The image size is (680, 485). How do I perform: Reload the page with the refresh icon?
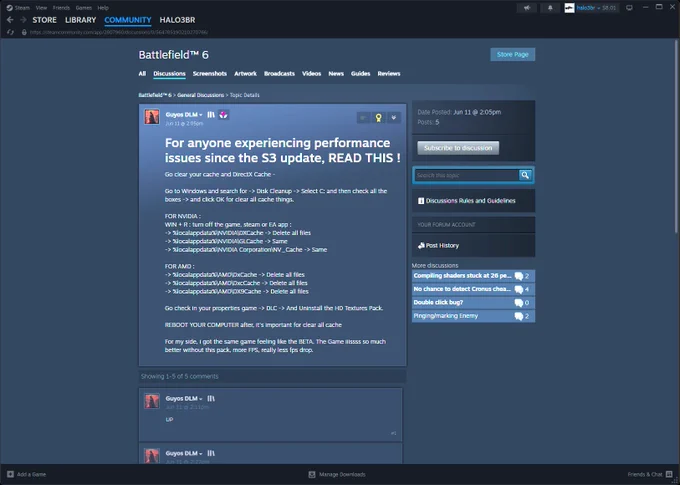click(10, 32)
